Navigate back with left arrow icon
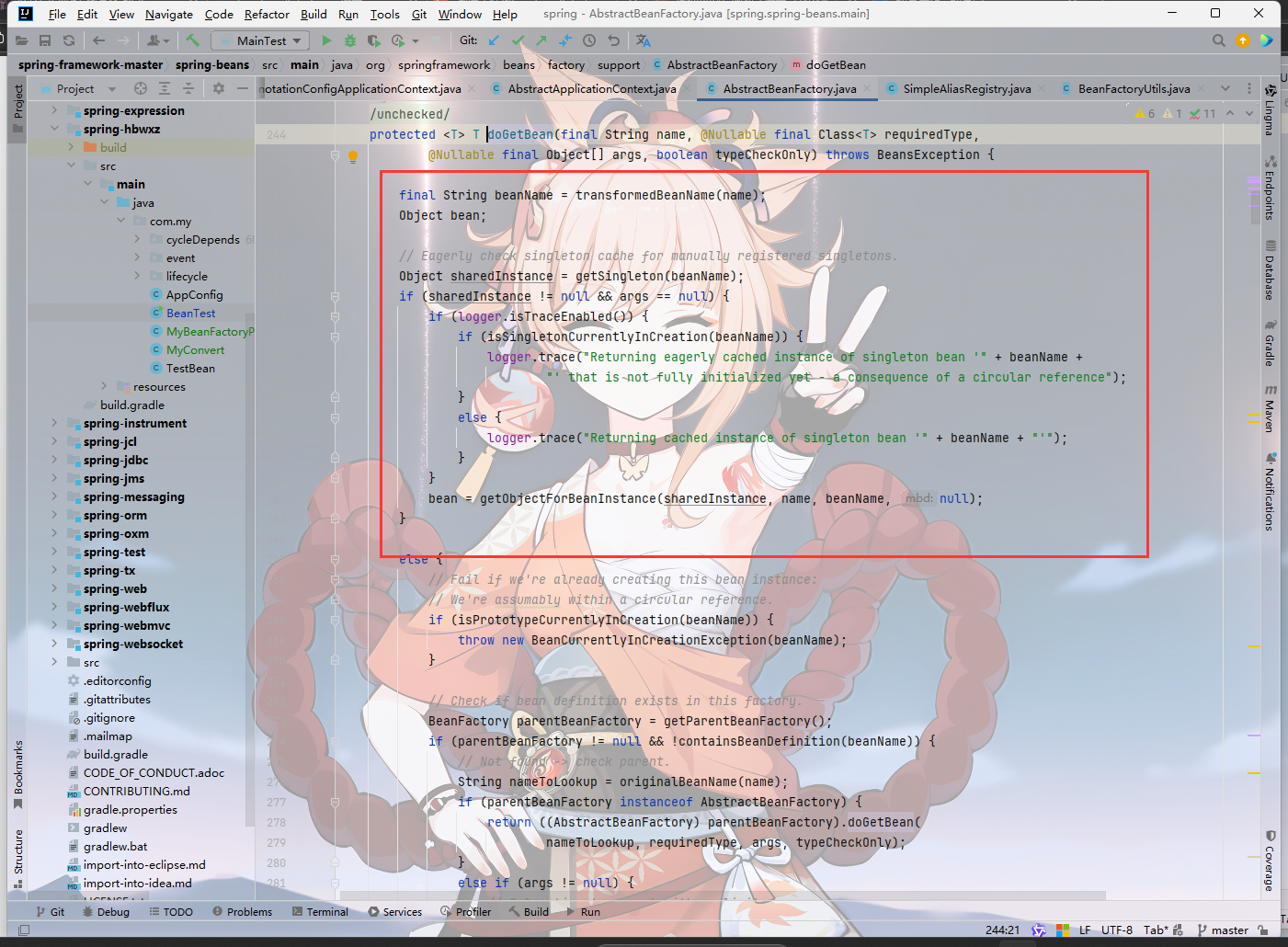The image size is (1288, 947). (98, 40)
